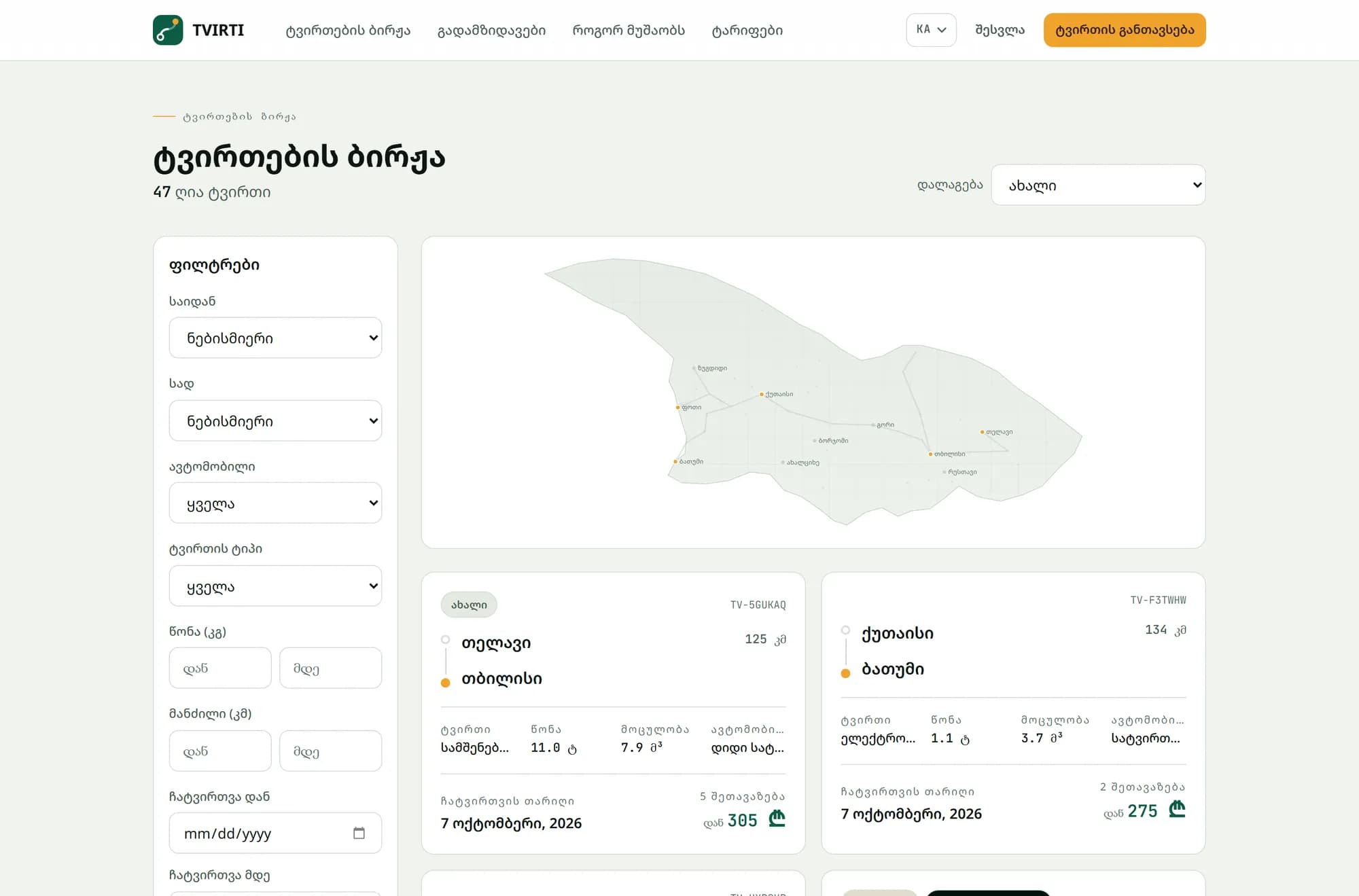The height and width of the screenshot is (896, 1359).
Task: Select the ფოთი marker on the map
Action: click(678, 408)
